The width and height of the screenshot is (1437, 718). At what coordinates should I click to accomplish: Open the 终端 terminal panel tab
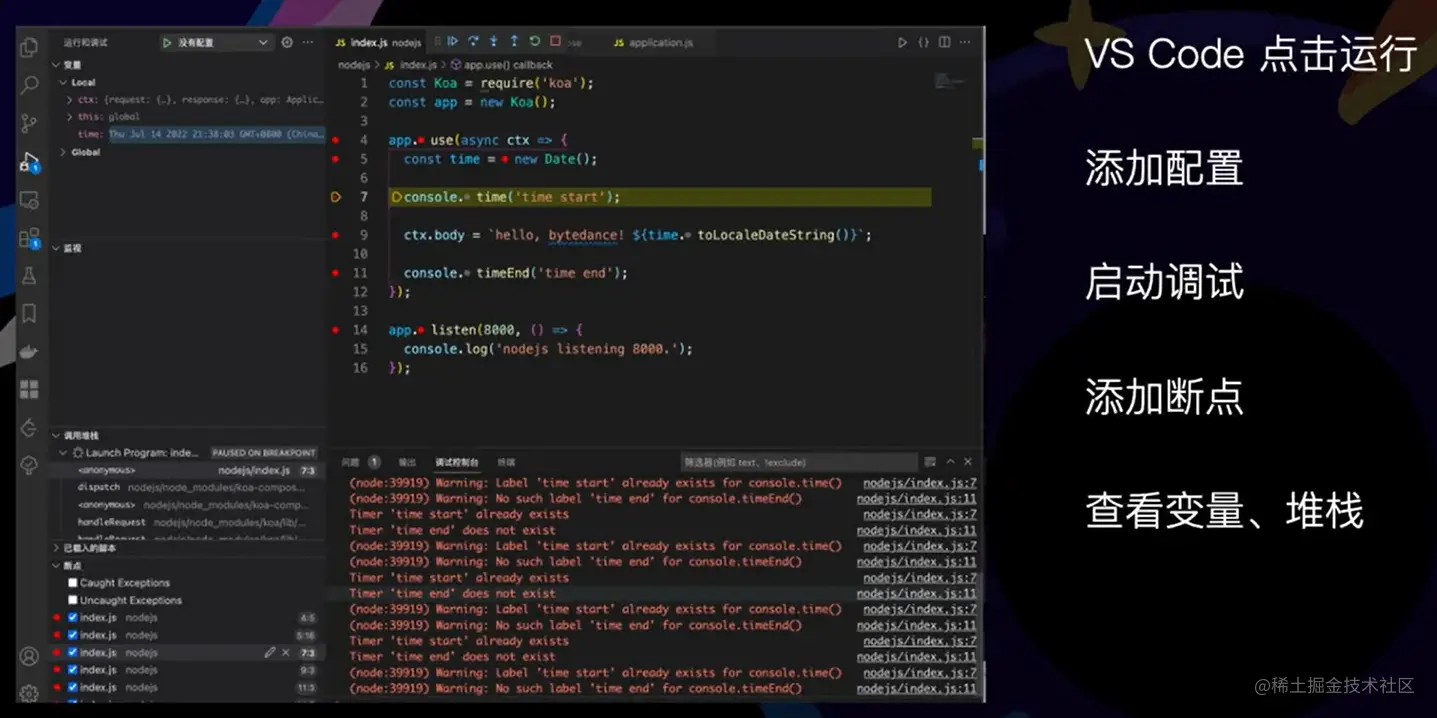506,462
